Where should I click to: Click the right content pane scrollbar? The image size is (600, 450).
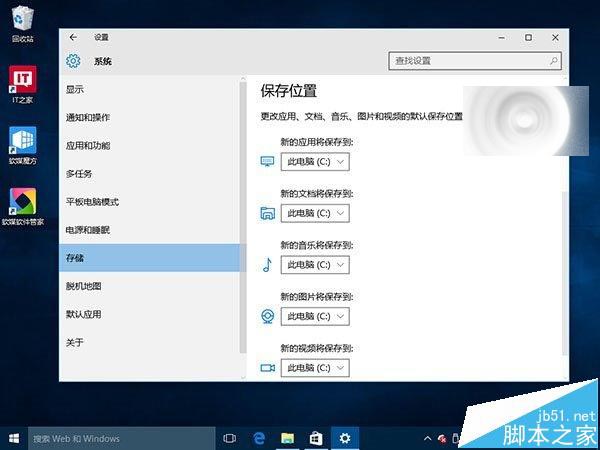click(x=566, y=274)
